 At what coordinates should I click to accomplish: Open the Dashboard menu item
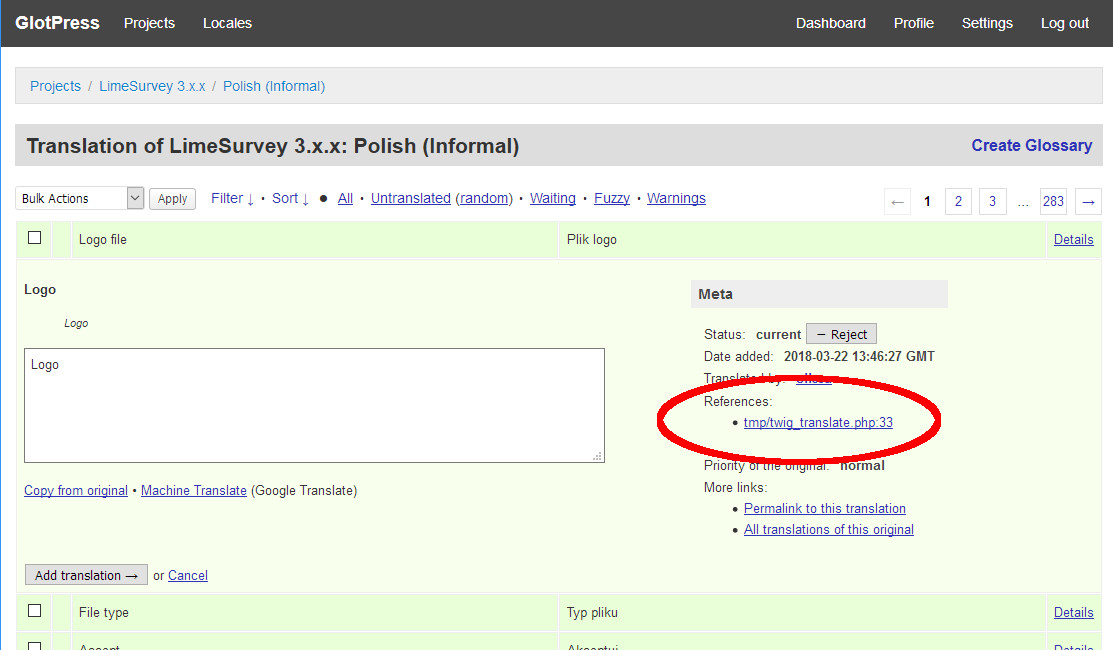tap(830, 23)
